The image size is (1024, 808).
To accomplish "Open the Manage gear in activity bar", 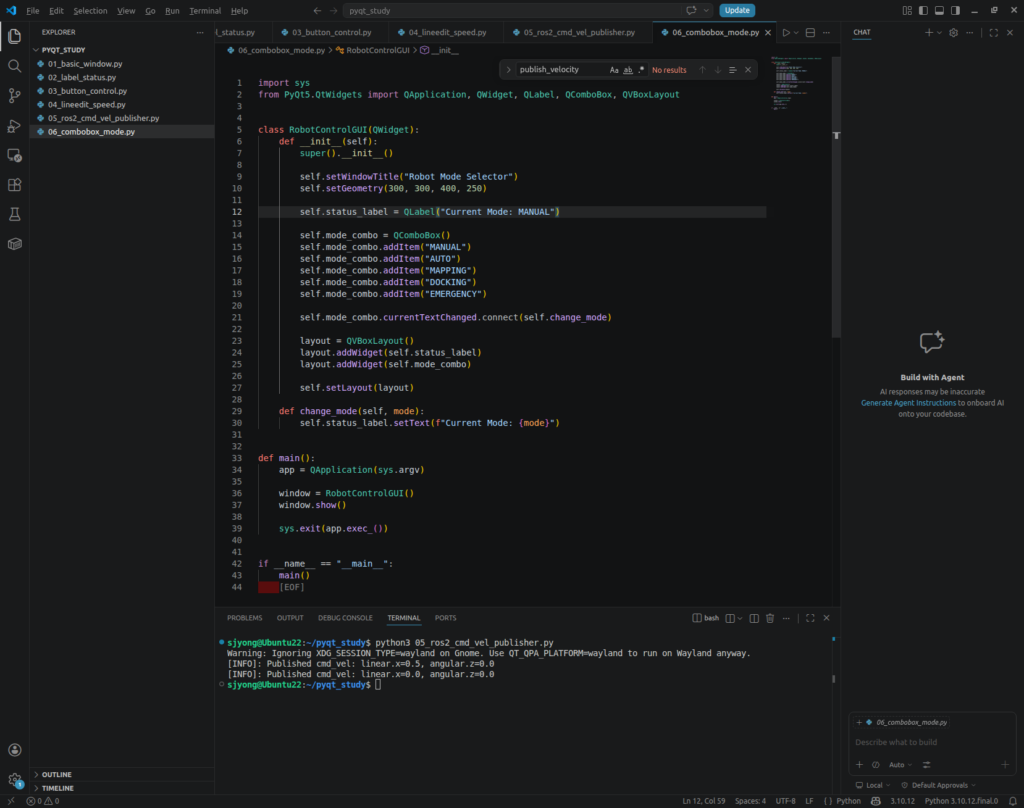I will (14, 779).
